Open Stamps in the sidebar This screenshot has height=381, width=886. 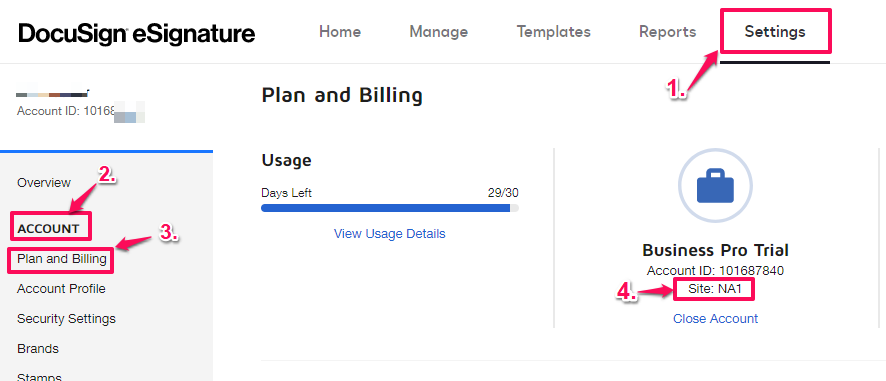tap(39, 376)
